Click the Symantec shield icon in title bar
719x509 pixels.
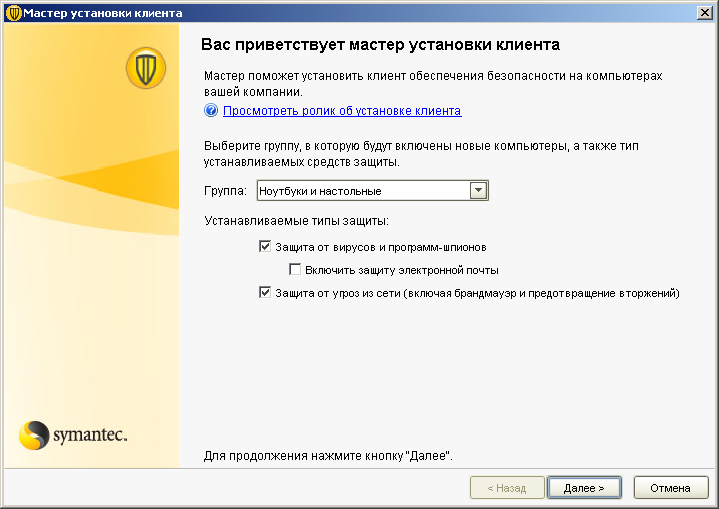13,13
